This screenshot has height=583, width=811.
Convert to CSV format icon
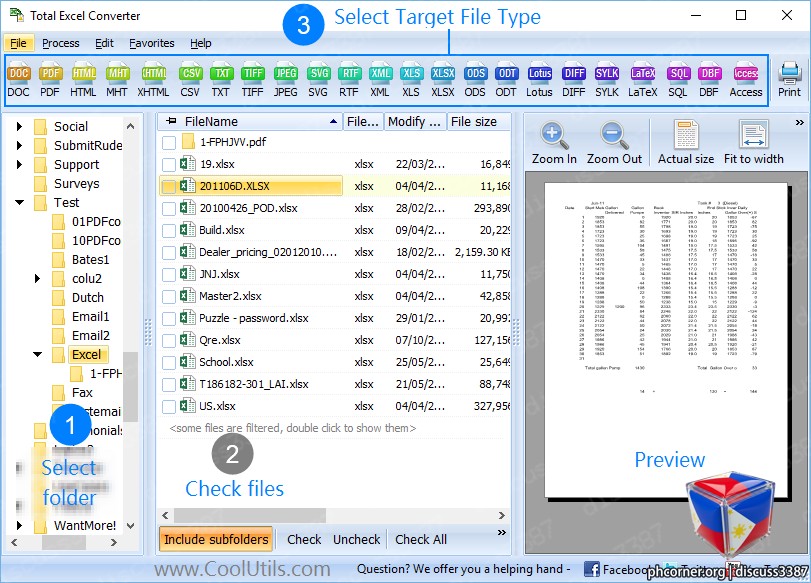coord(190,81)
